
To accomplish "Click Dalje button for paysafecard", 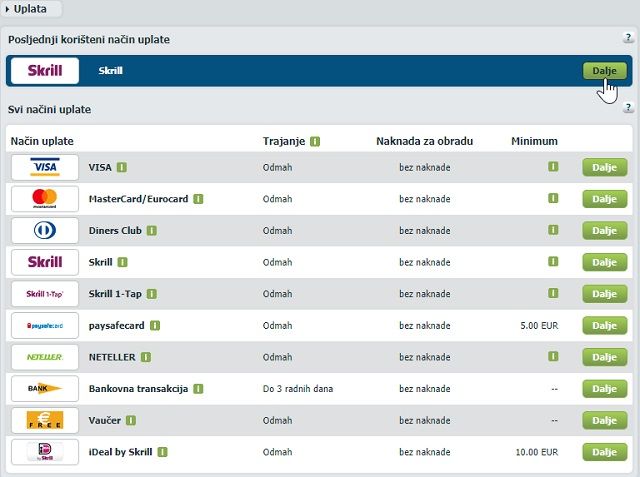I will (604, 326).
